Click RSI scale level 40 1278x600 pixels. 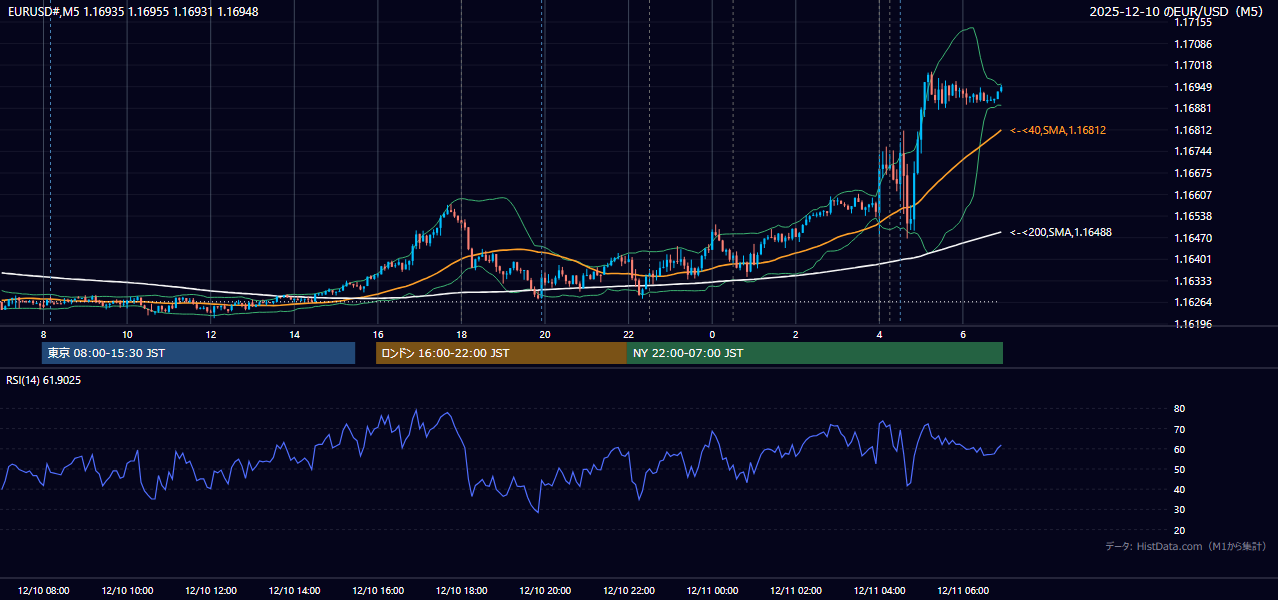click(x=1179, y=490)
